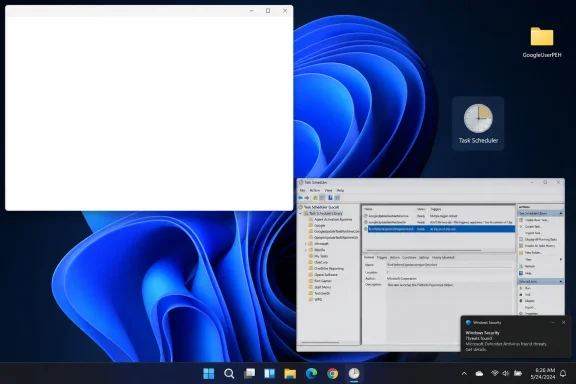Click Refresh in Actions pane

pos(527,266)
